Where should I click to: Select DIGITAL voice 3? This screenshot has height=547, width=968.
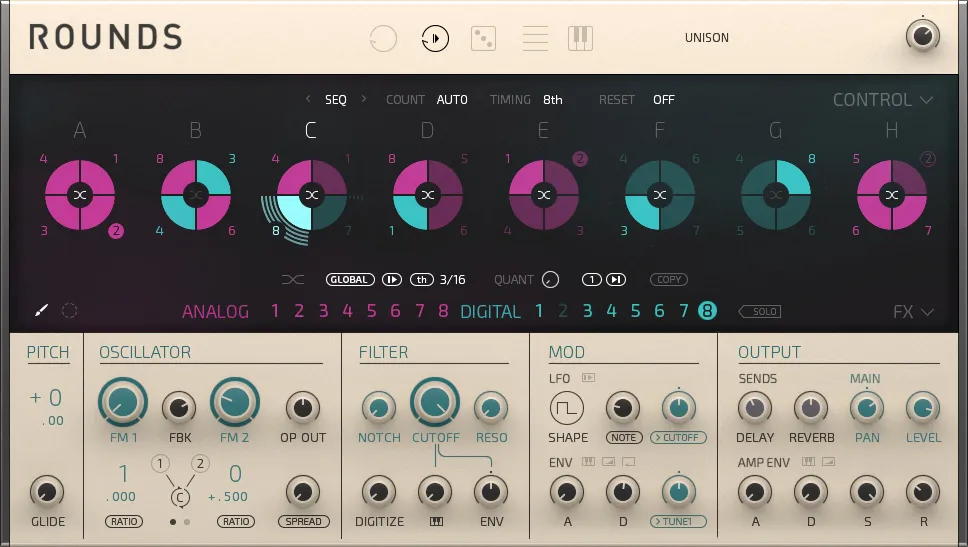coord(587,311)
